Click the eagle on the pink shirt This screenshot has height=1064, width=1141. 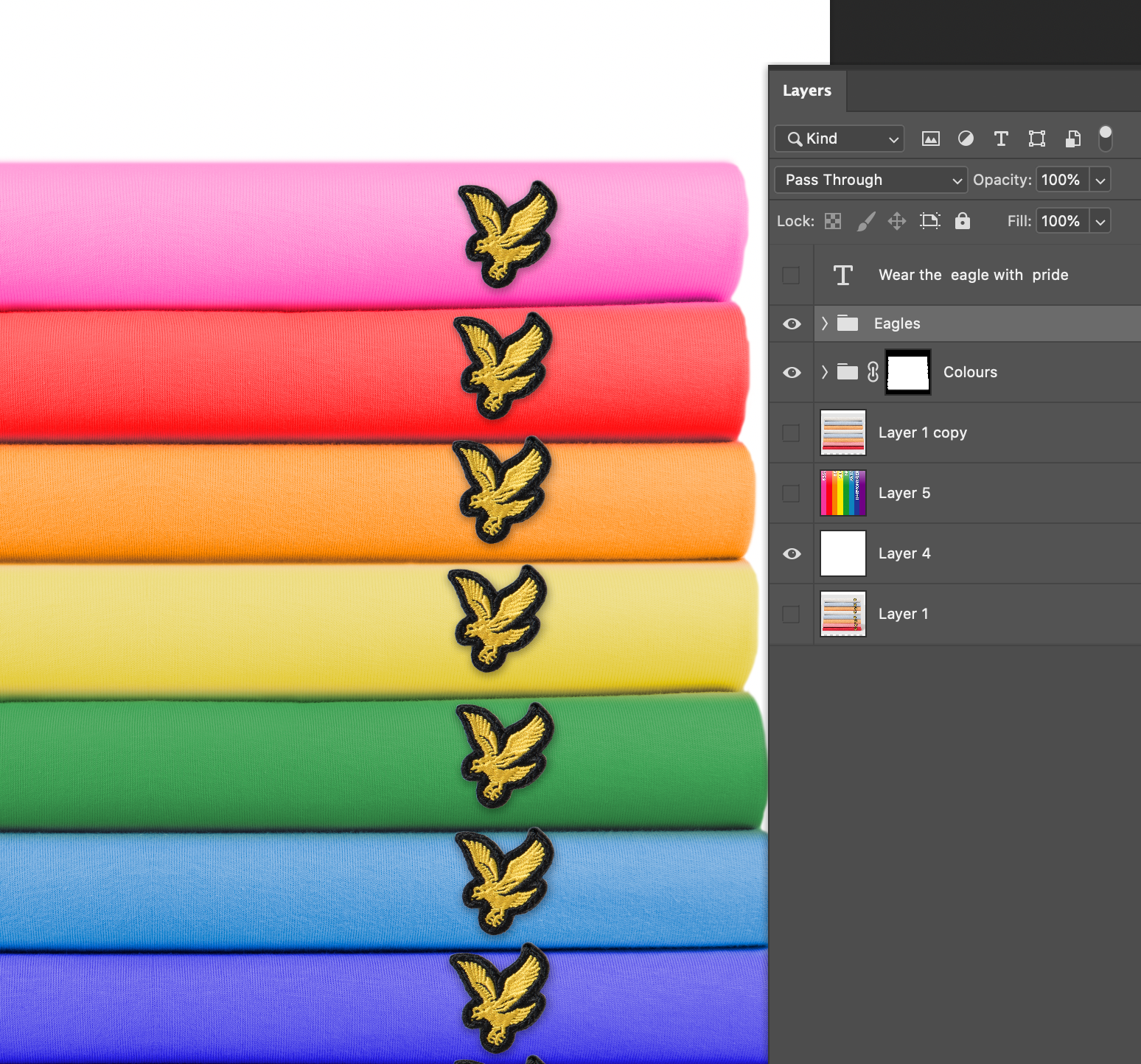click(507, 234)
